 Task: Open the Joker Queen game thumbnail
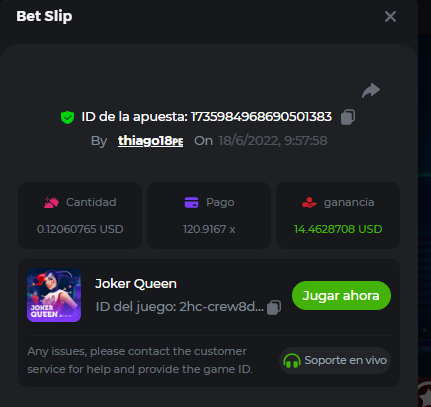pyautogui.click(x=54, y=295)
